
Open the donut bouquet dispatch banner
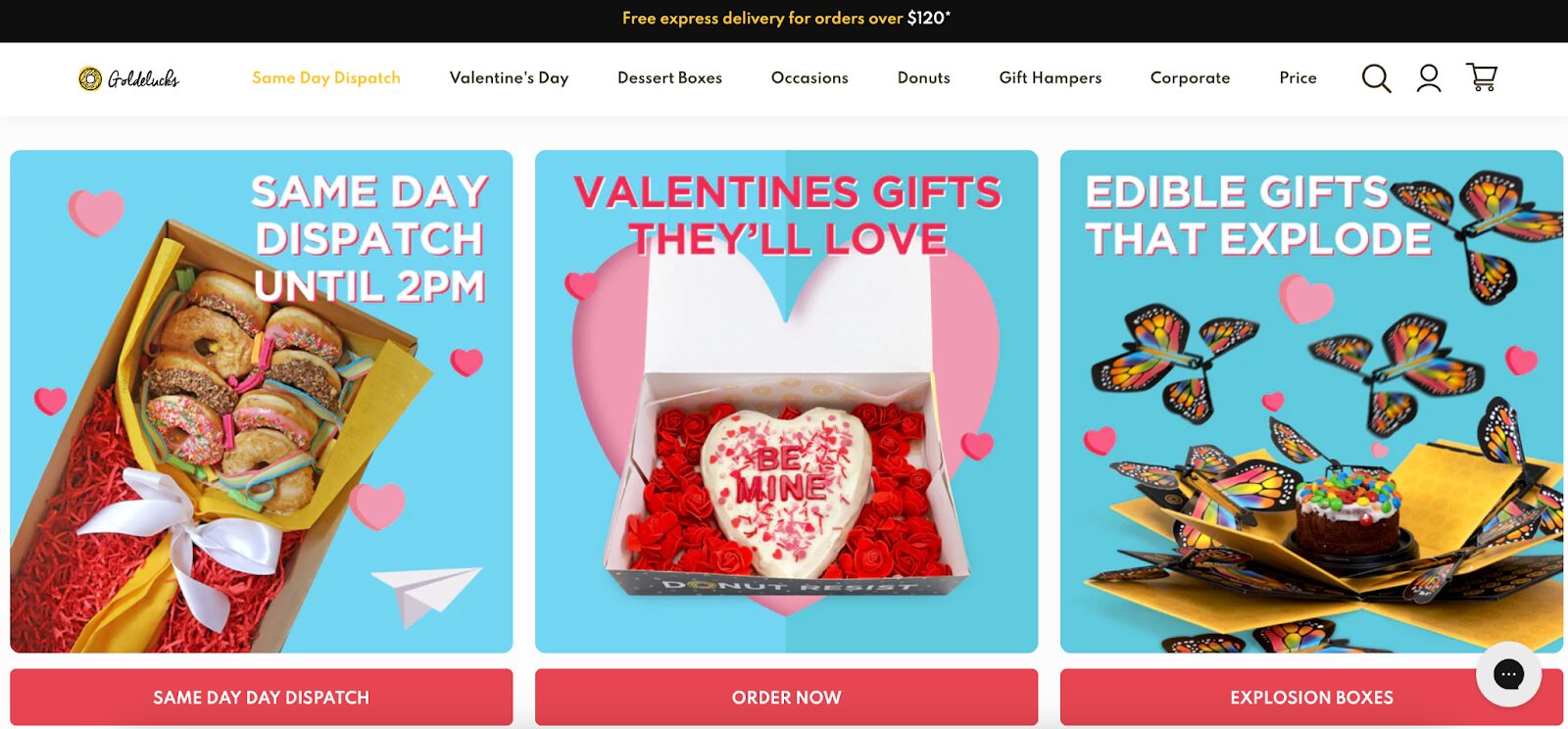click(x=262, y=402)
